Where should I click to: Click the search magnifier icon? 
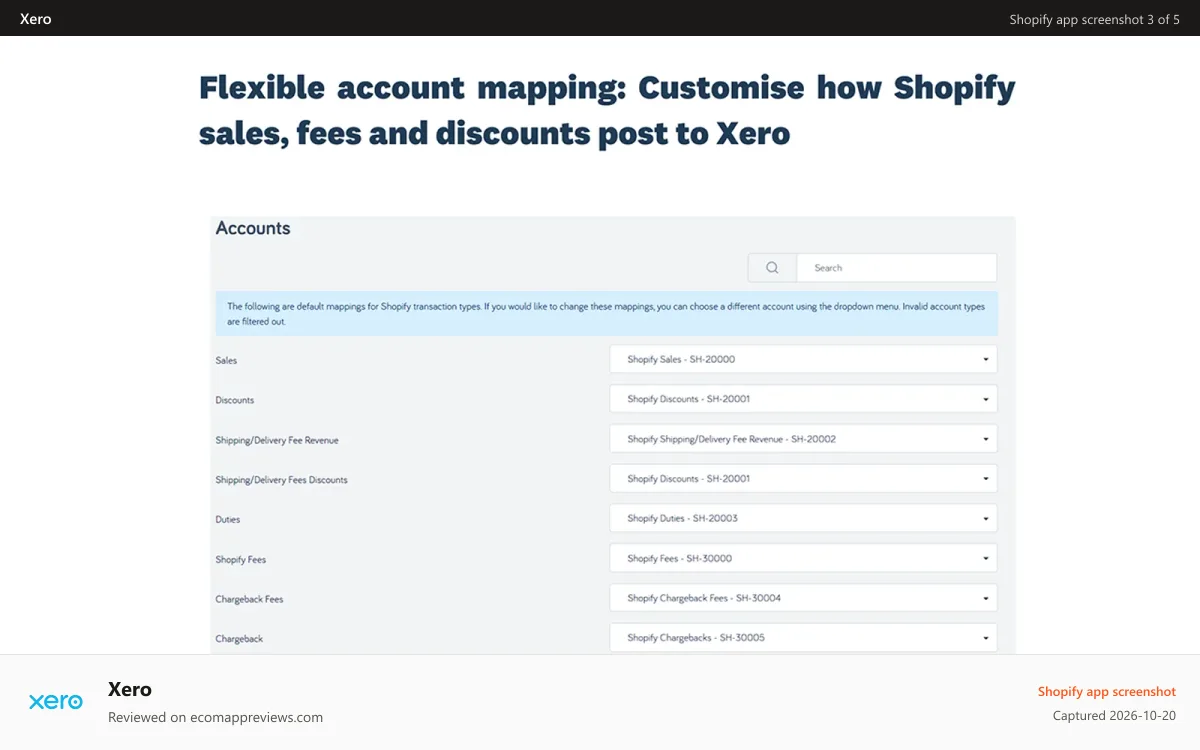pyautogui.click(x=772, y=268)
